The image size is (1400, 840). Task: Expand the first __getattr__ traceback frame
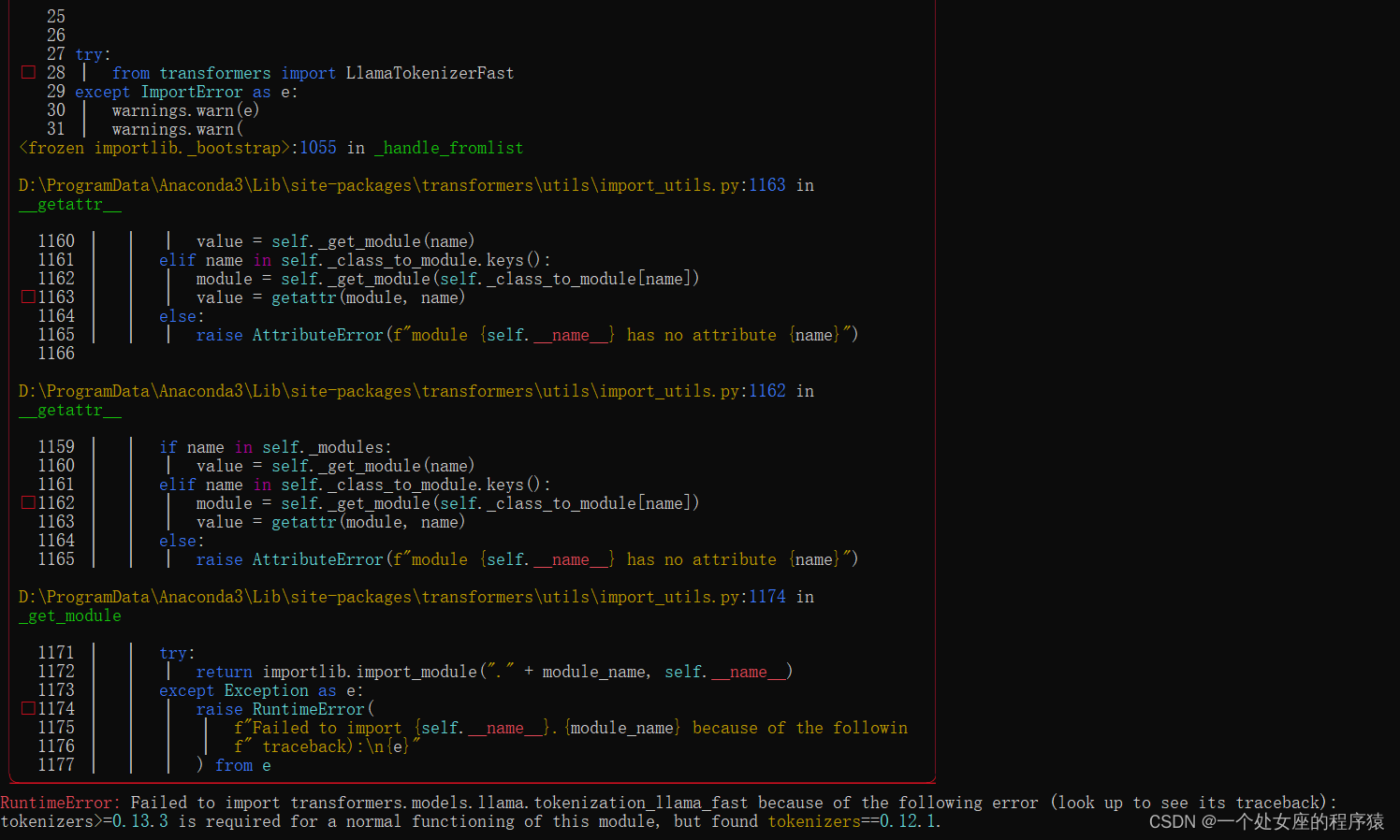(69, 204)
